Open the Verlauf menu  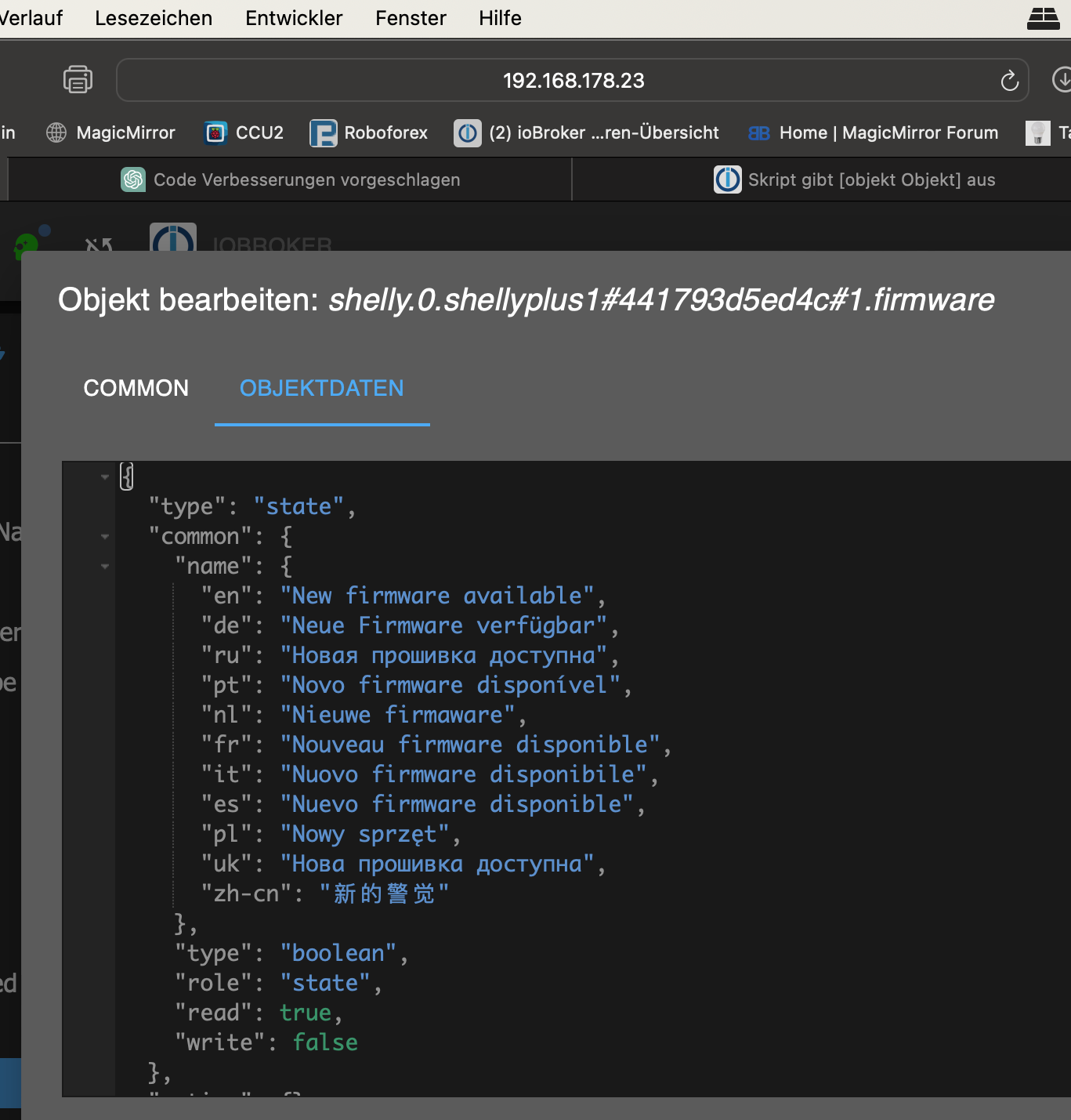(x=31, y=18)
